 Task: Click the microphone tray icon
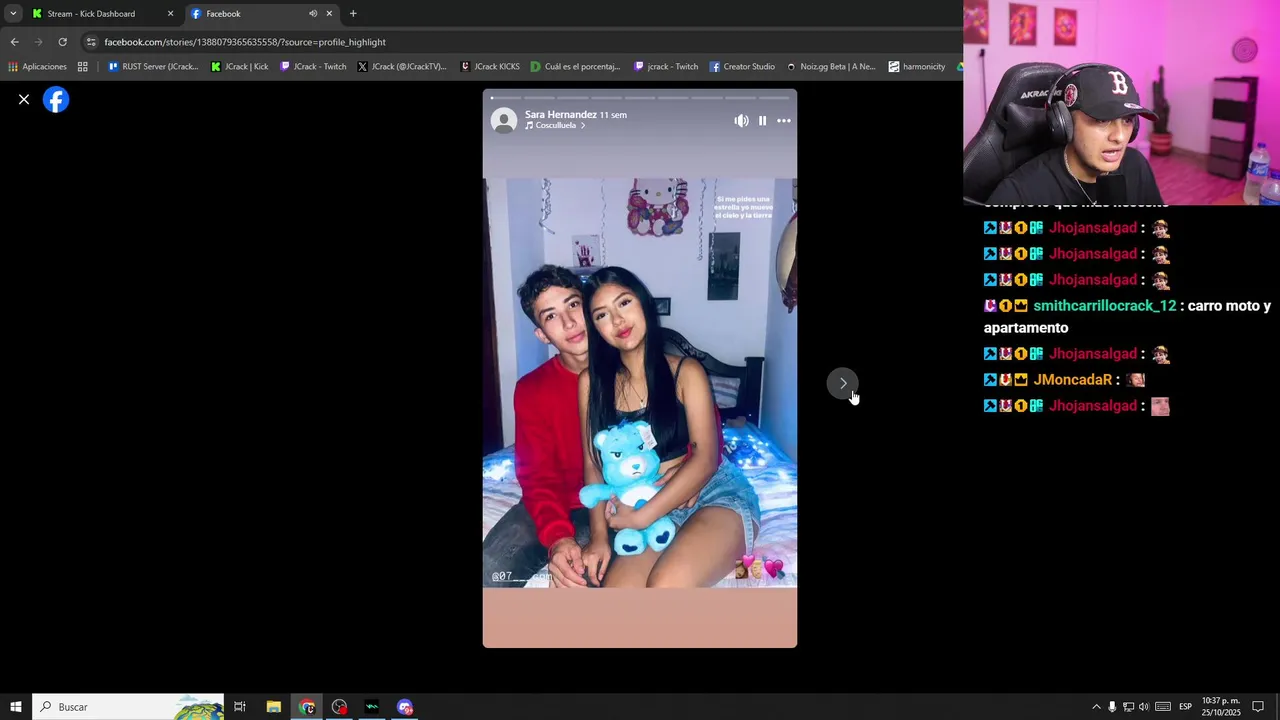click(x=1112, y=707)
